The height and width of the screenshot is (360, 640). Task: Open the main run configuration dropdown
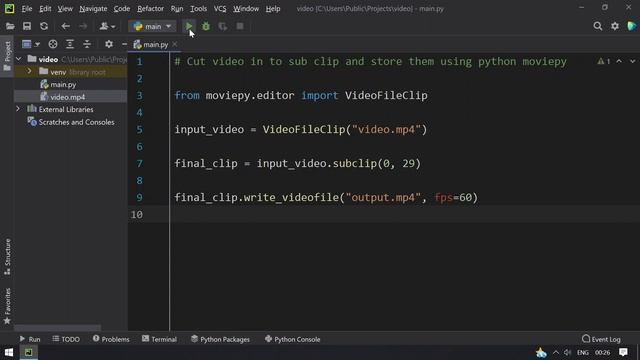tap(152, 27)
